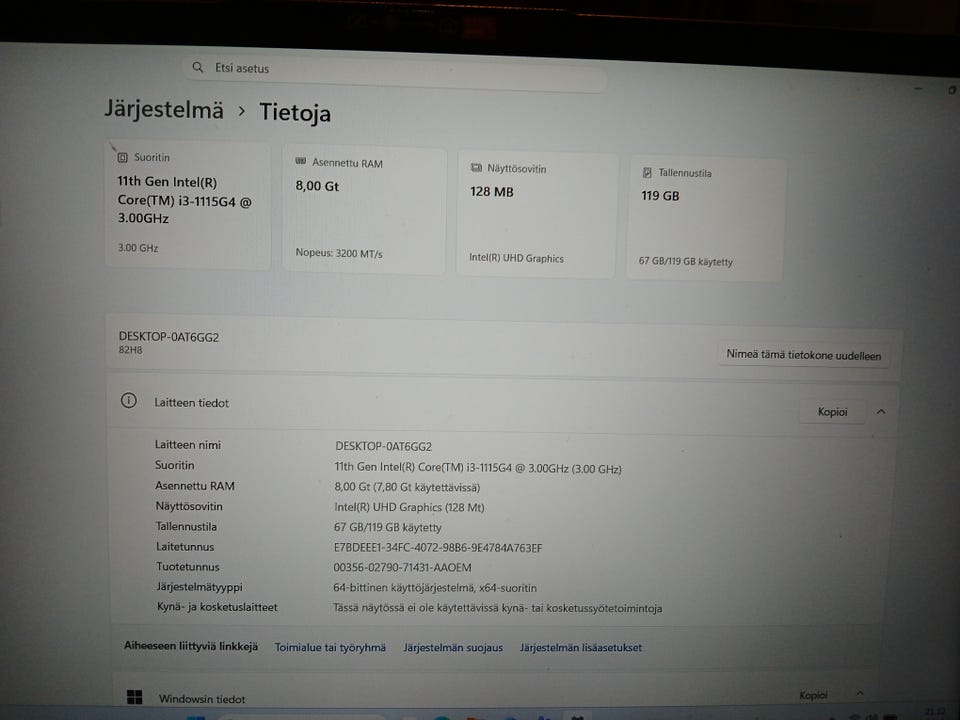This screenshot has width=960, height=720.
Task: Select '8,00 Gt (7,80 Gt käytettävissä)' text
Action: (407, 487)
